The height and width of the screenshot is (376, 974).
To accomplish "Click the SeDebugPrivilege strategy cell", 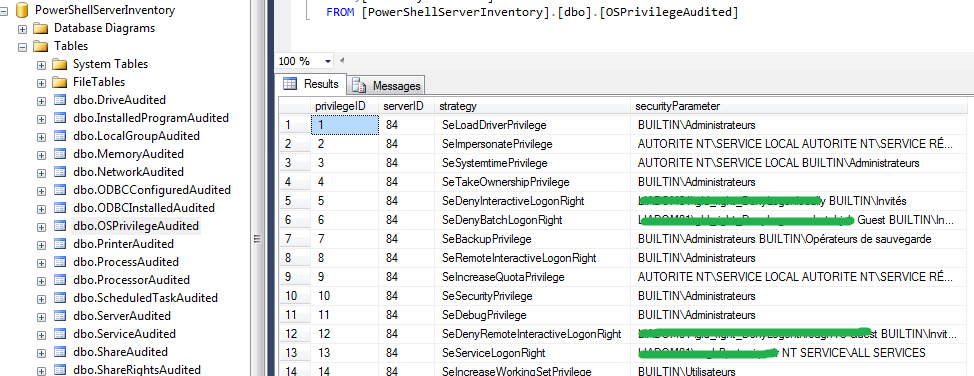I will tap(532, 314).
